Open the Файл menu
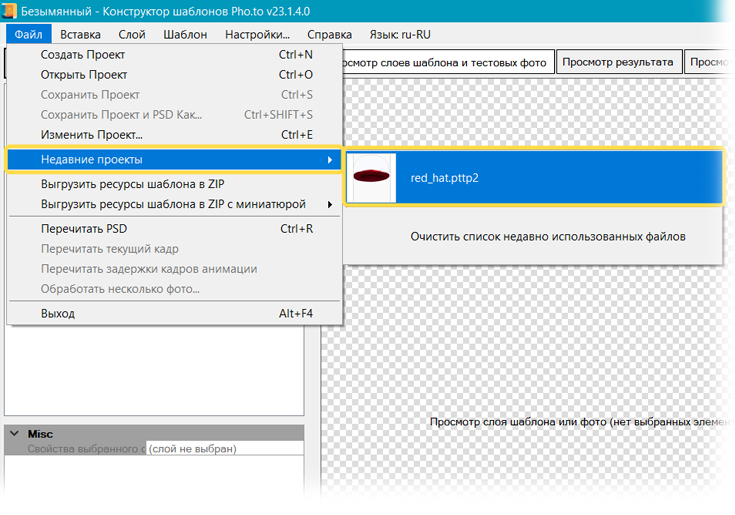Screen dimensions: 735x515 [27, 34]
